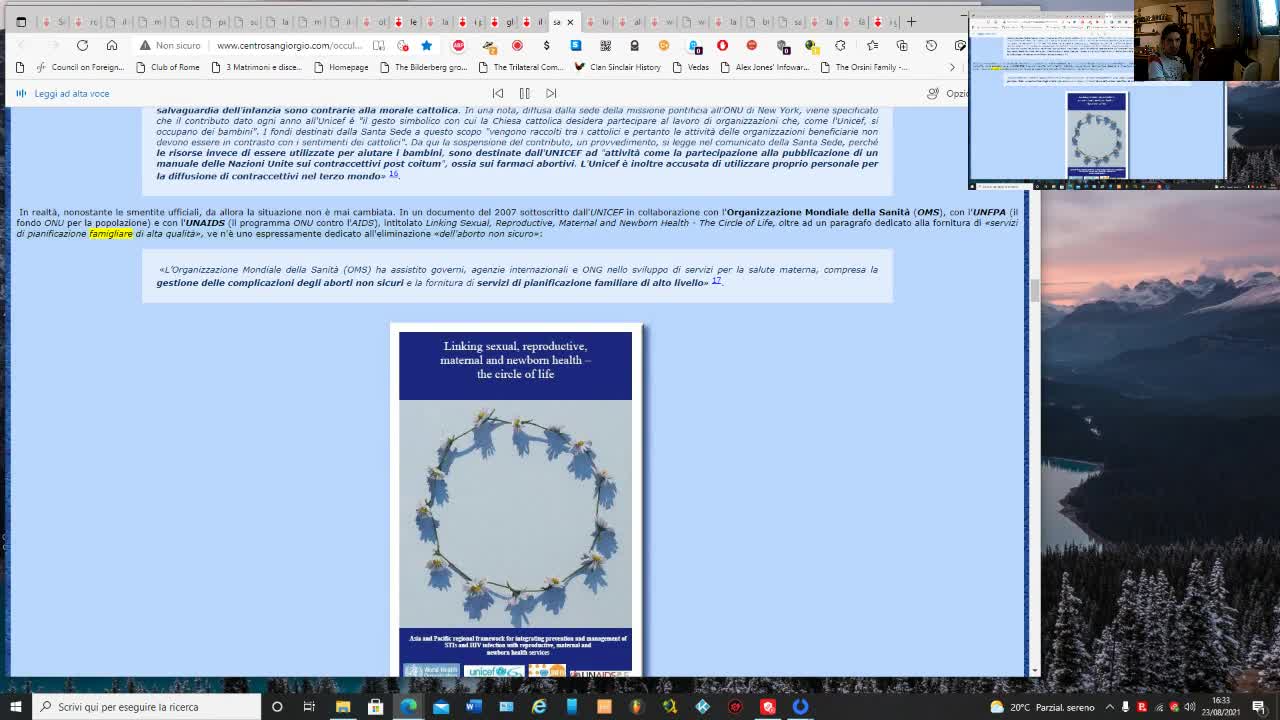Open read aloud voice options
The height and width of the screenshot is (720, 1280).
[x=946, y=94]
